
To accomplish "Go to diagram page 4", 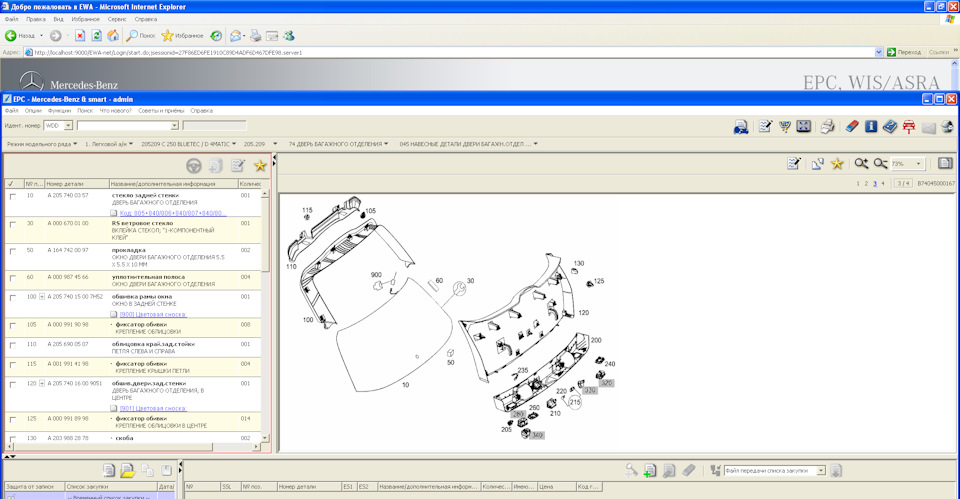I will 883,183.
